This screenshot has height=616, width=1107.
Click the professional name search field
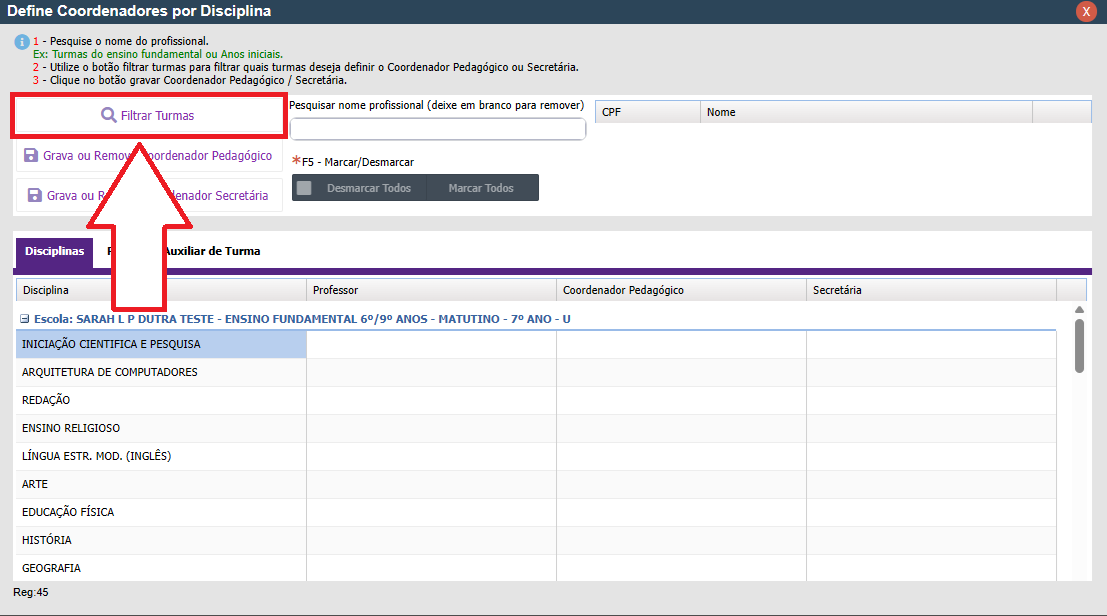click(x=437, y=129)
